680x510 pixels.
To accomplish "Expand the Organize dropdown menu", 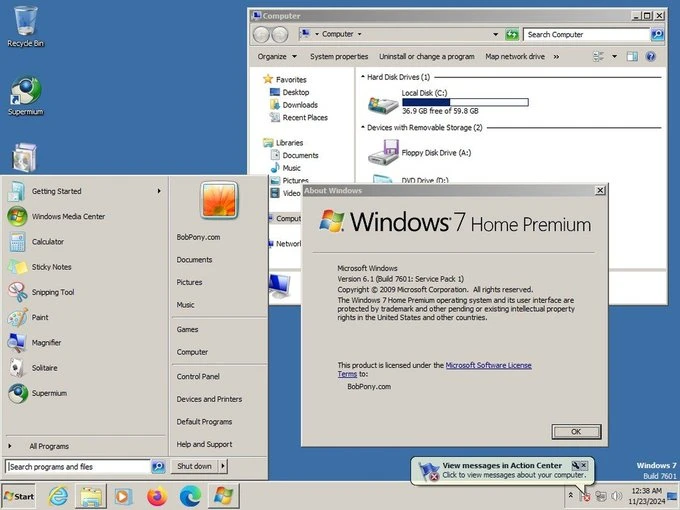I will [x=276, y=57].
